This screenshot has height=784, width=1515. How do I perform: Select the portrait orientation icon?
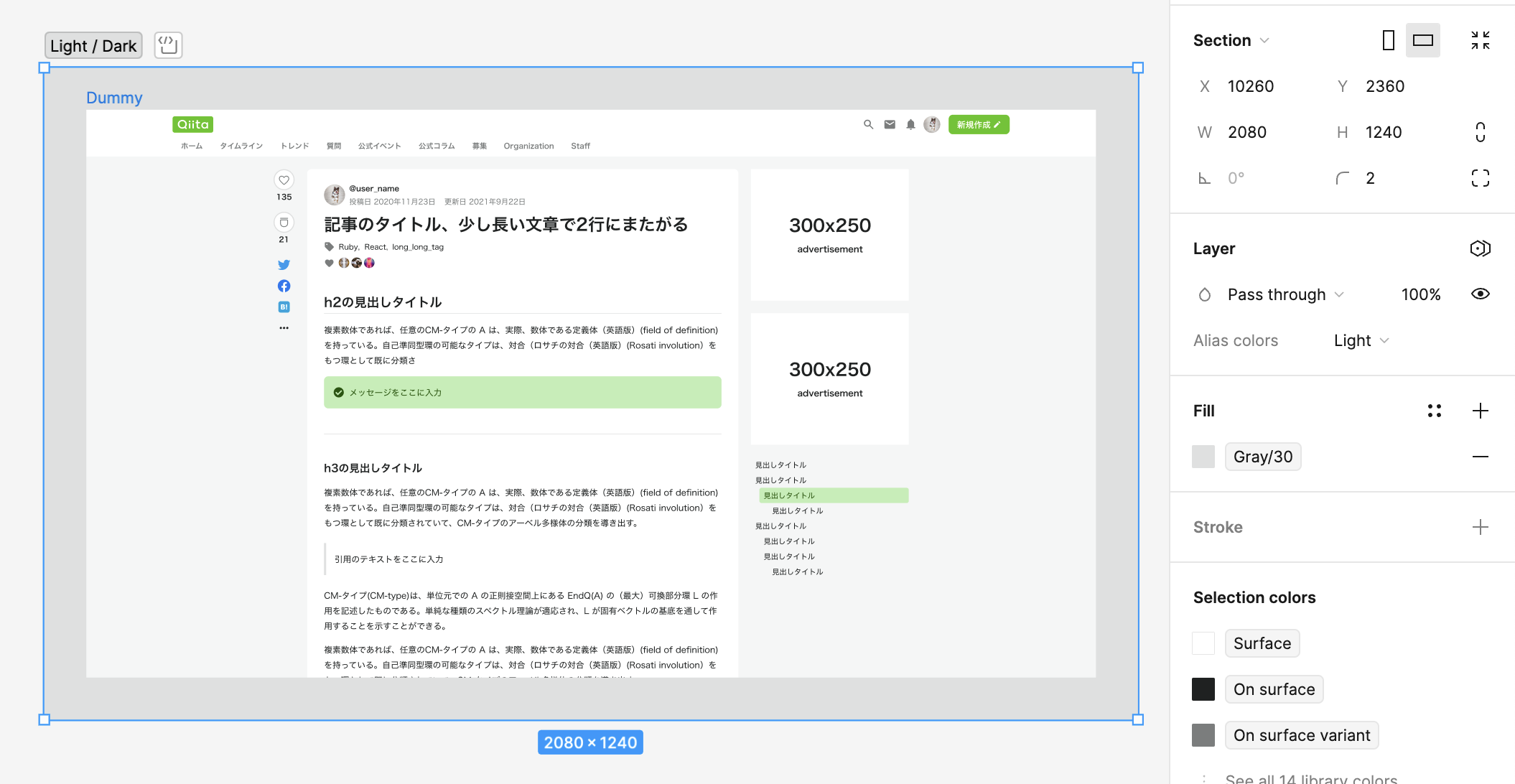point(1388,40)
